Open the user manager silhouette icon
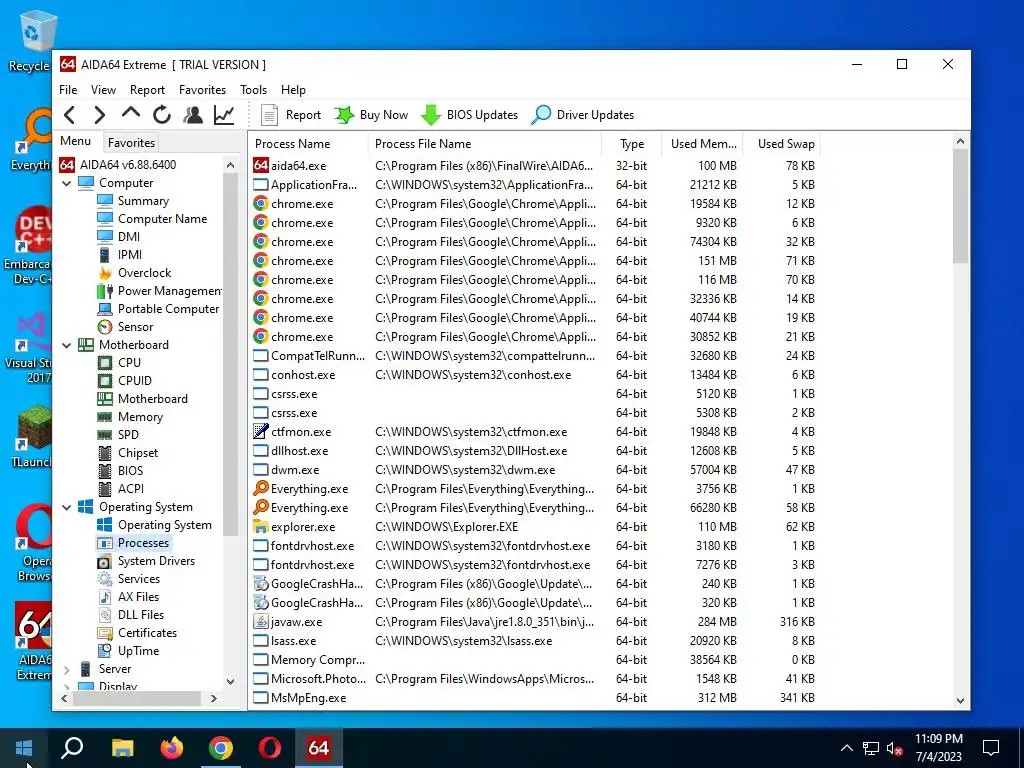The height and width of the screenshot is (768, 1024). pos(193,116)
